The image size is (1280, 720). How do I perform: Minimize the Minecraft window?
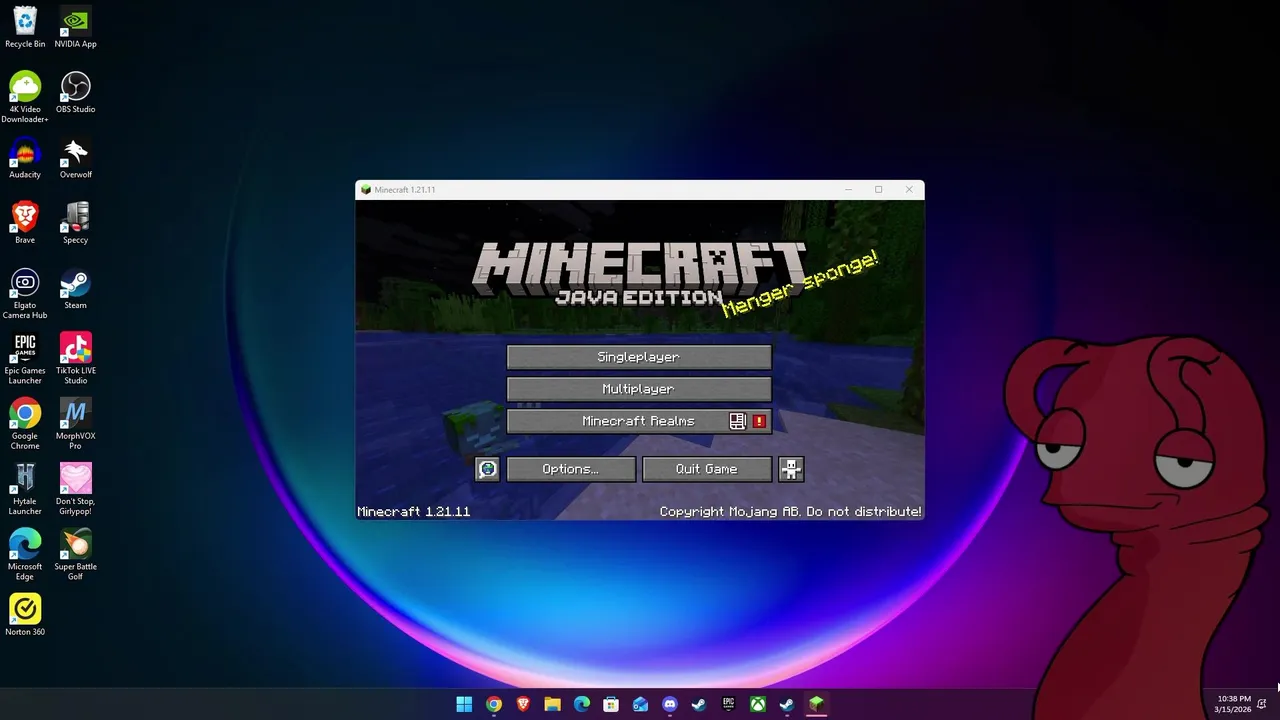tap(848, 190)
